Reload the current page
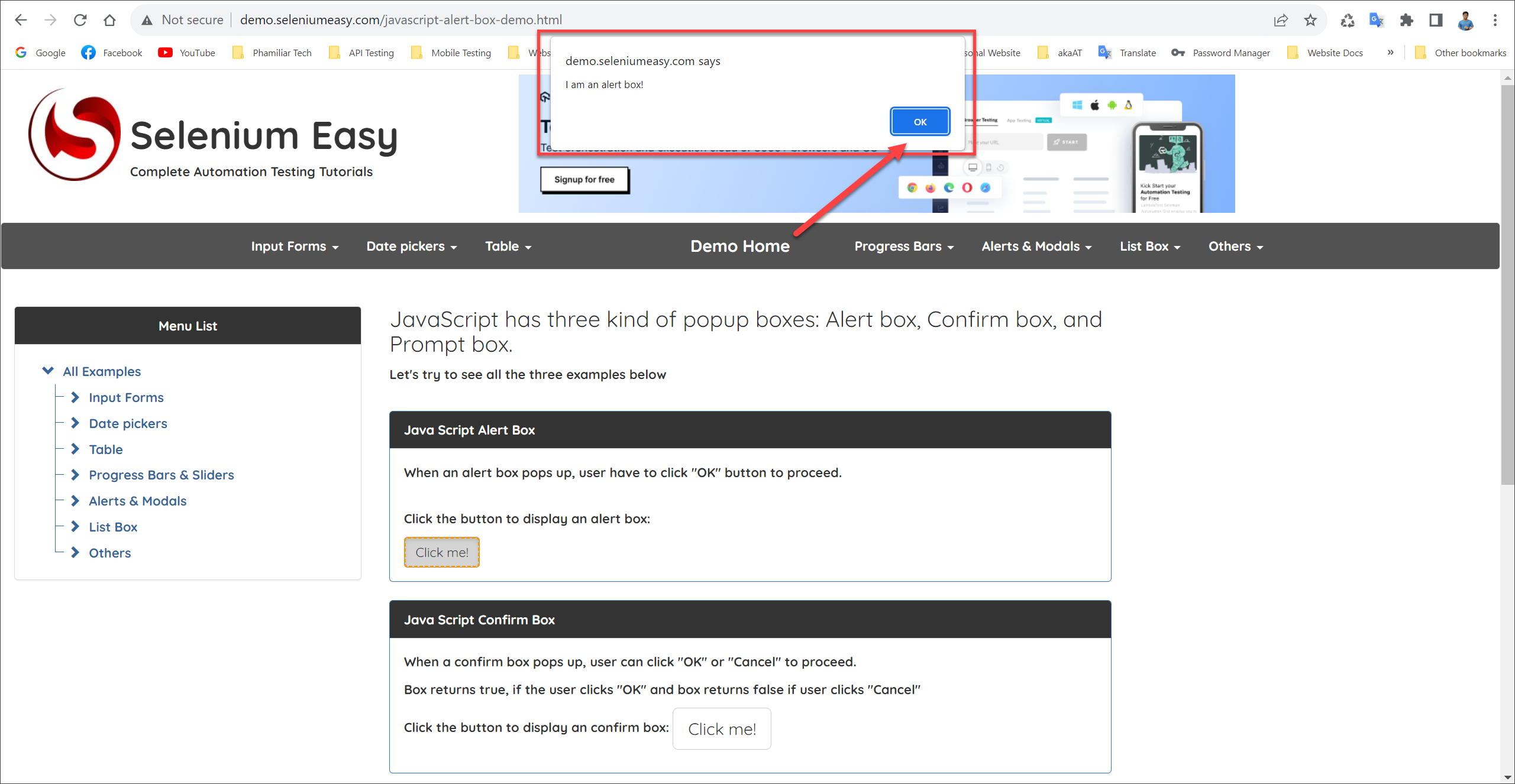The width and height of the screenshot is (1515, 784). 80,20
